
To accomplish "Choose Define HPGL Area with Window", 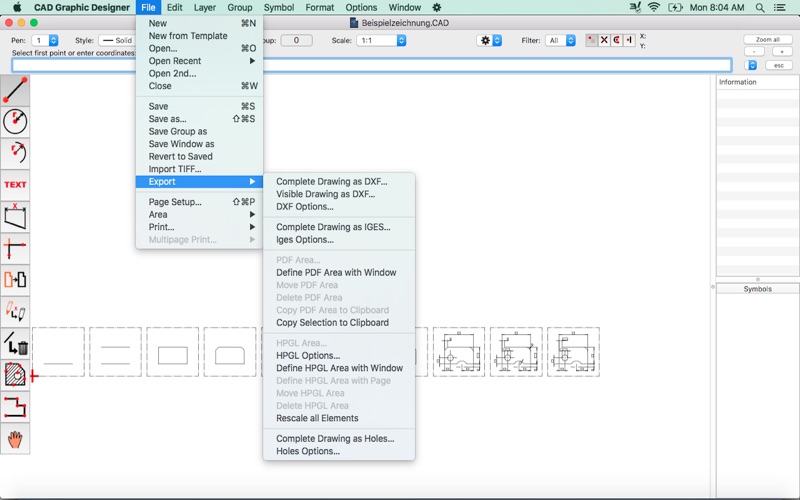I will pyautogui.click(x=339, y=368).
